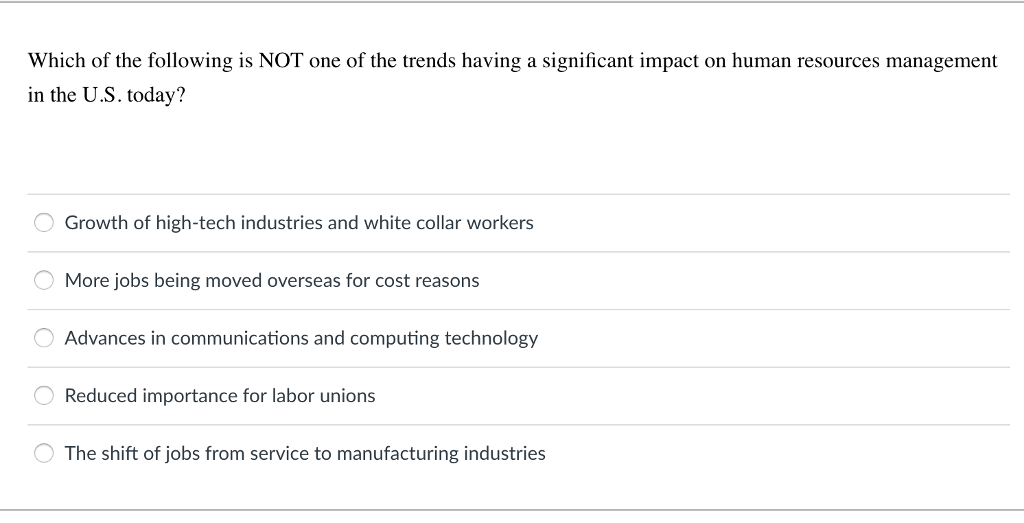Click the words 'computing technology'
1024x523 pixels.
[444, 339]
